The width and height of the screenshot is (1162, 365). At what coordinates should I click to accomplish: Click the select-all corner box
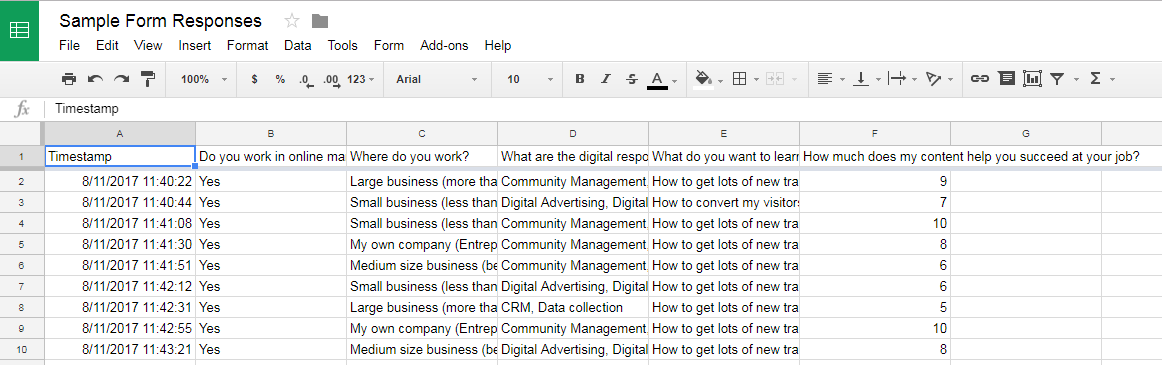[x=22, y=134]
